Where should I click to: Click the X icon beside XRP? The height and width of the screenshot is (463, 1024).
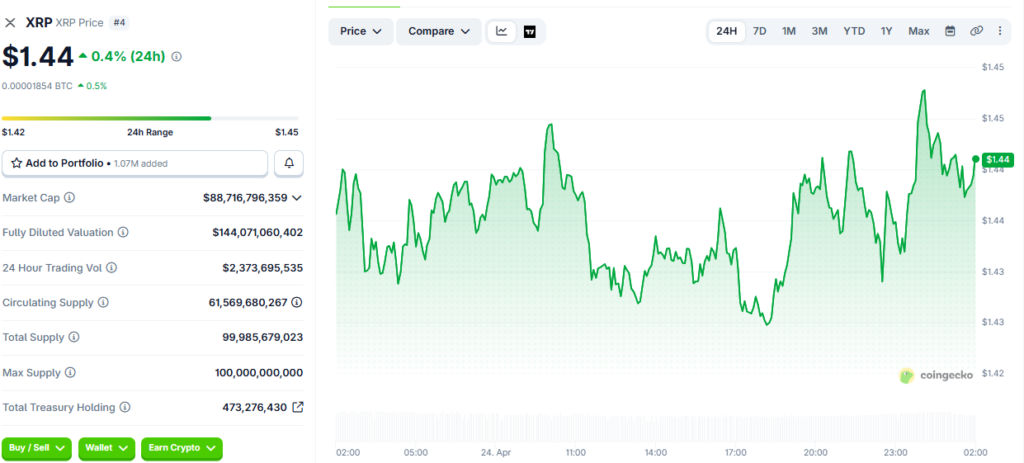point(11,22)
